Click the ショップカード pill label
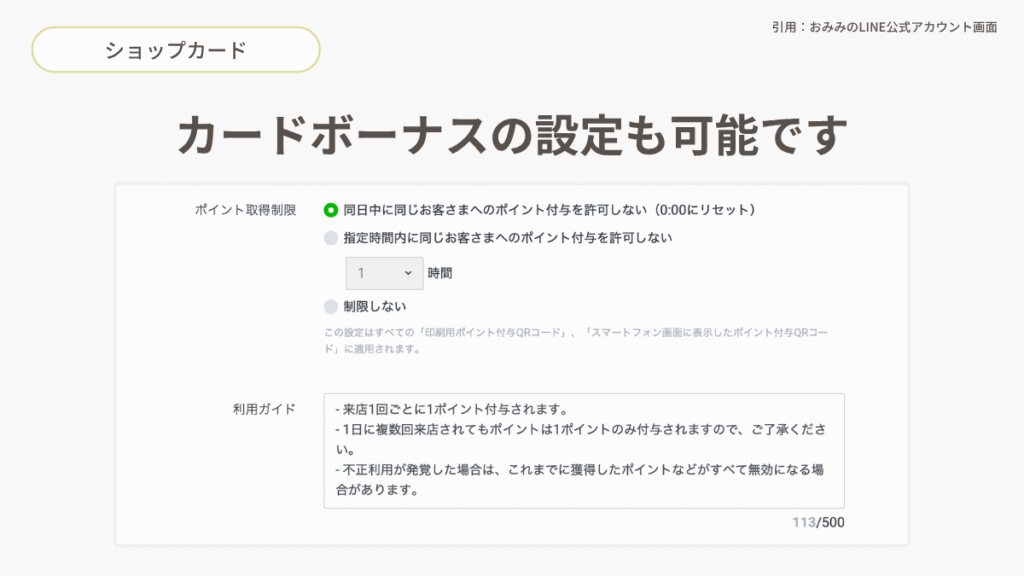The width and height of the screenshot is (1024, 576). pyautogui.click(x=176, y=50)
